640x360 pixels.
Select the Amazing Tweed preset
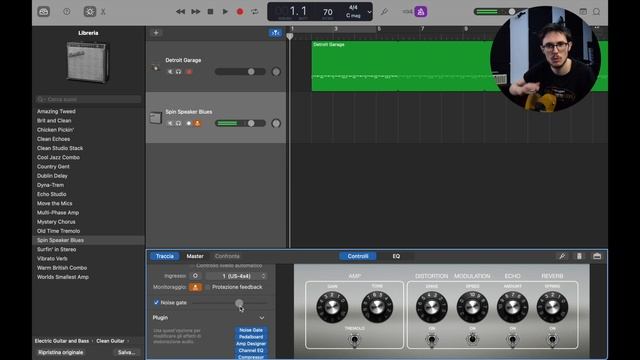pos(56,111)
